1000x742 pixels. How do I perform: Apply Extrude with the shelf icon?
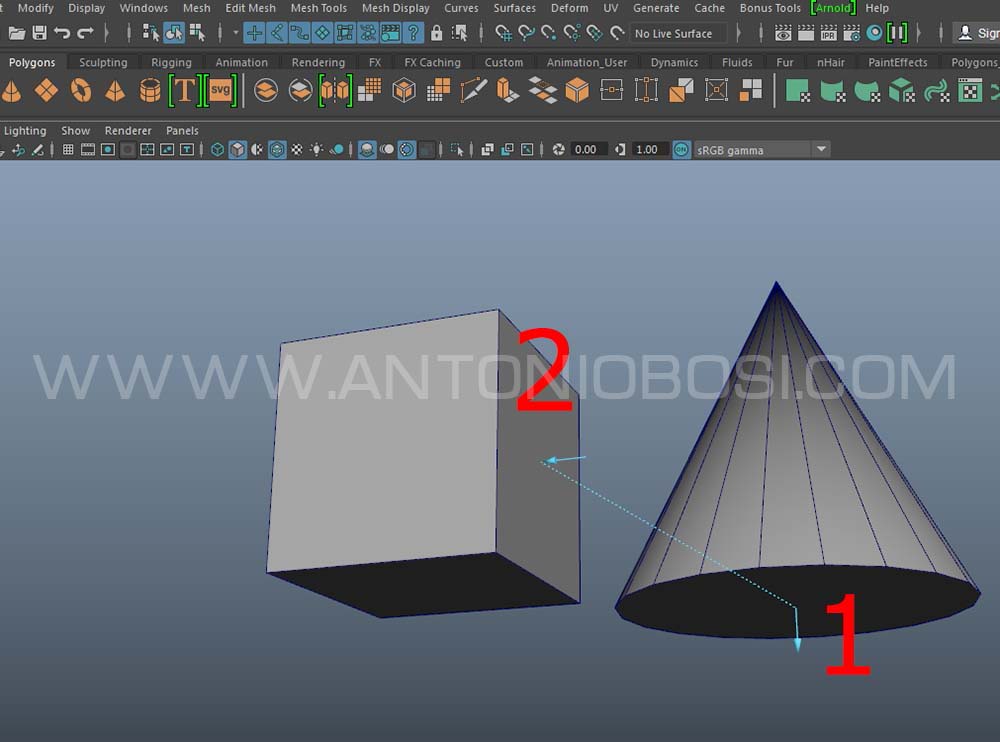click(x=508, y=90)
